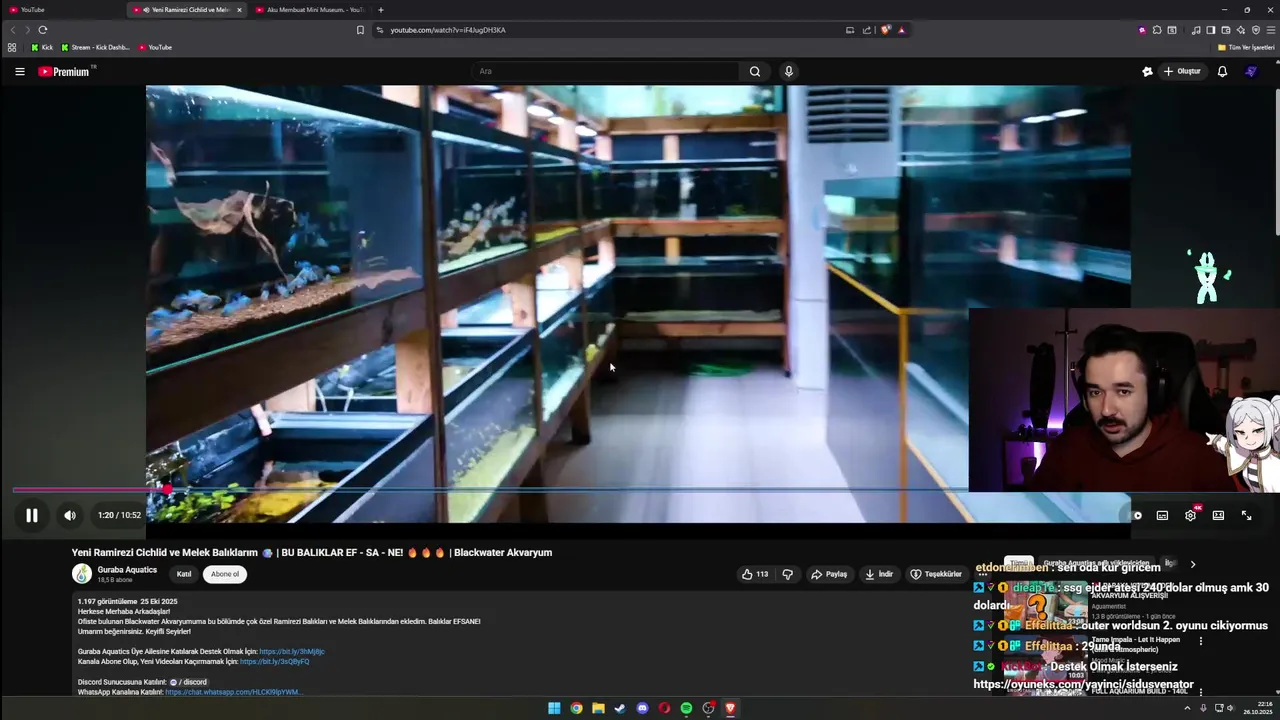Viewport: 1280px width, 720px height.
Task: Click the YouTube Premium logo
Action: [x=65, y=71]
